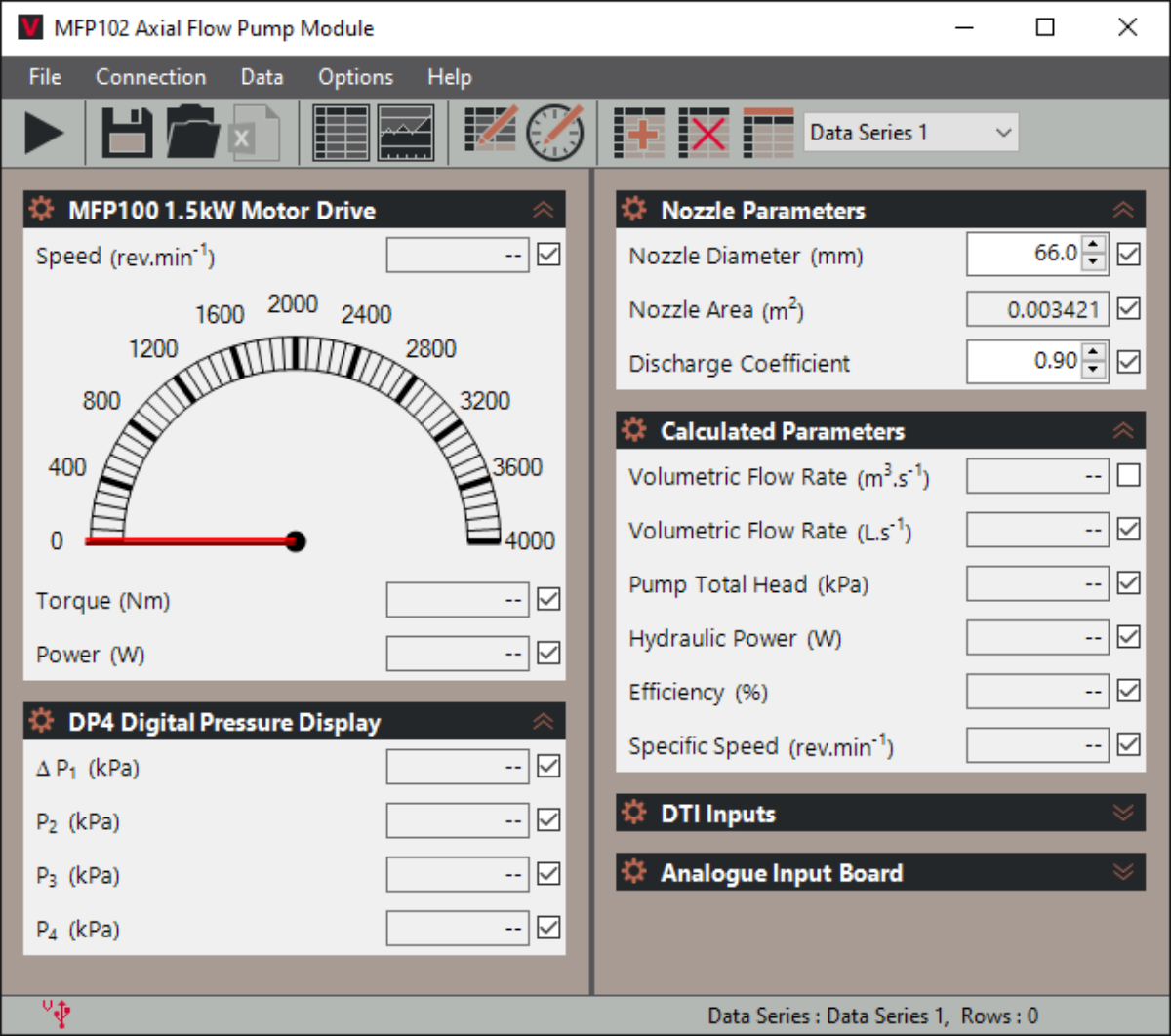This screenshot has height=1036, width=1171.
Task: Open the Motor Drive panel gear settings
Action: 41,209
